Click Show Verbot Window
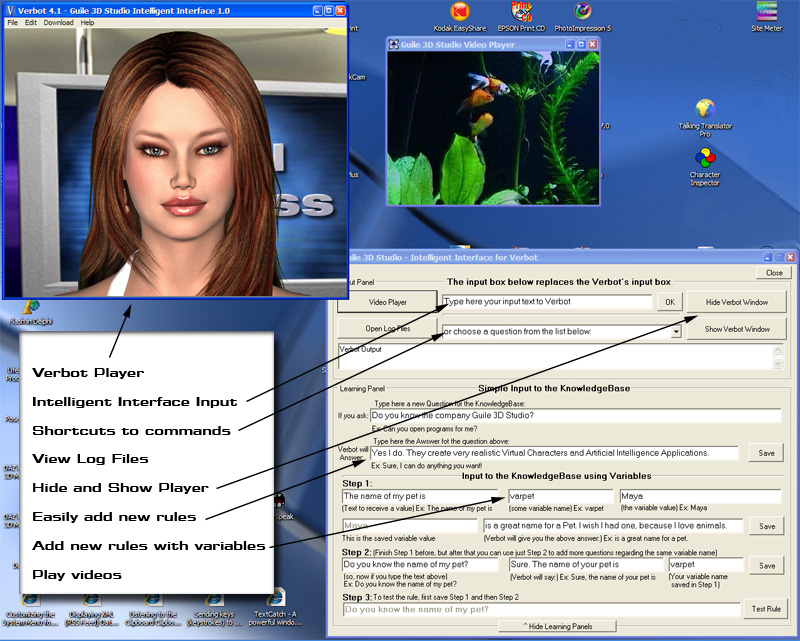The height and width of the screenshot is (641, 800). click(737, 329)
